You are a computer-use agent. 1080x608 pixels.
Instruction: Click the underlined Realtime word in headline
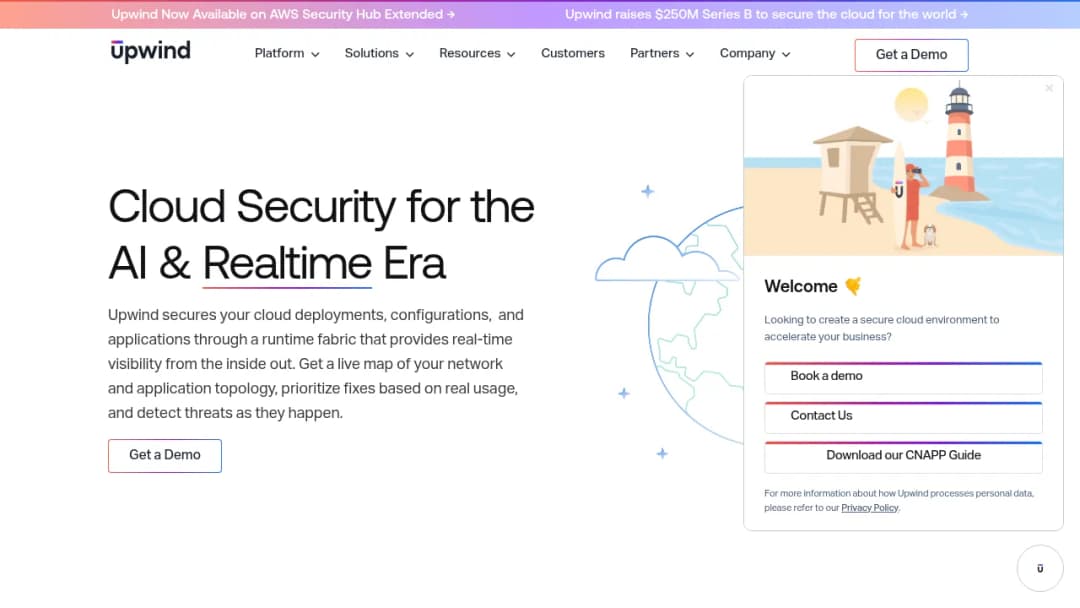pyautogui.click(x=287, y=264)
